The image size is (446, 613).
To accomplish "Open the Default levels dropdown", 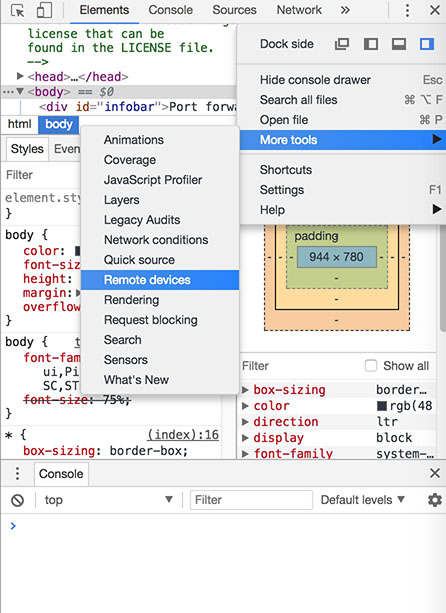I will click(363, 500).
